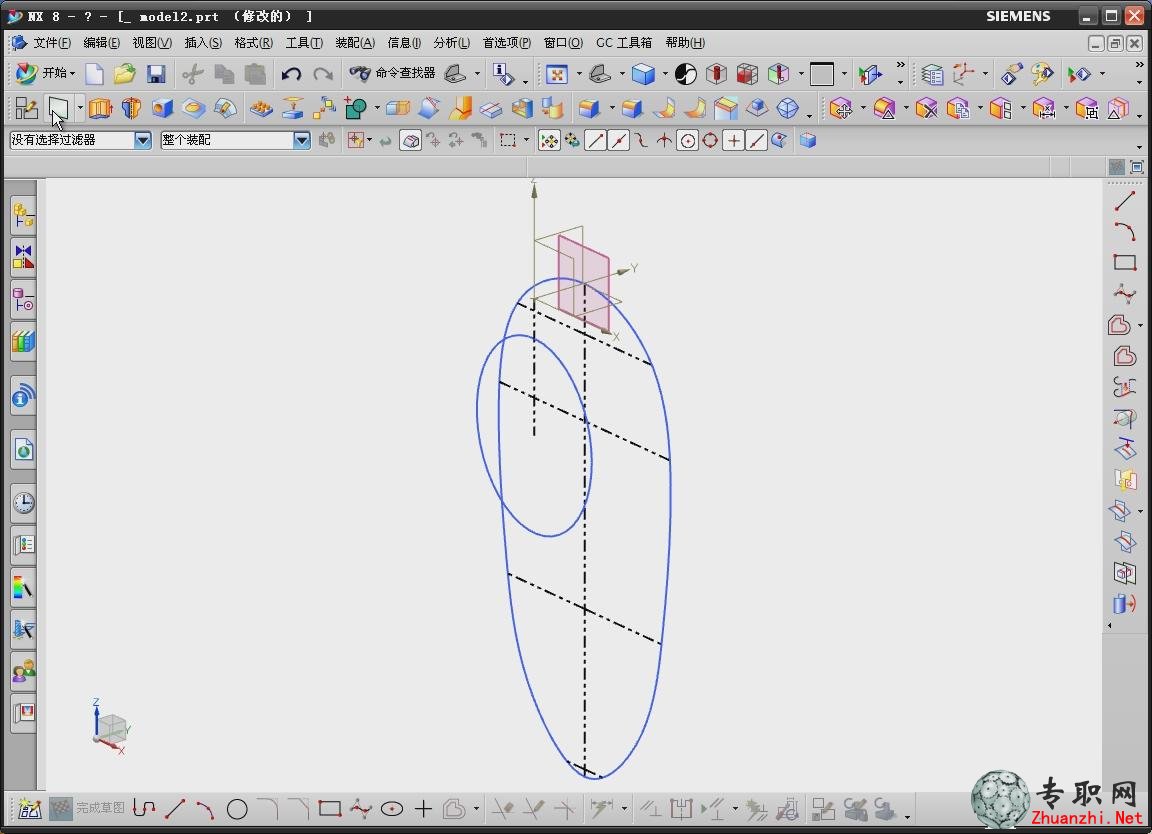Screen dimensions: 1152x834
Task: Click the Unite boolean icon
Action: (356, 109)
